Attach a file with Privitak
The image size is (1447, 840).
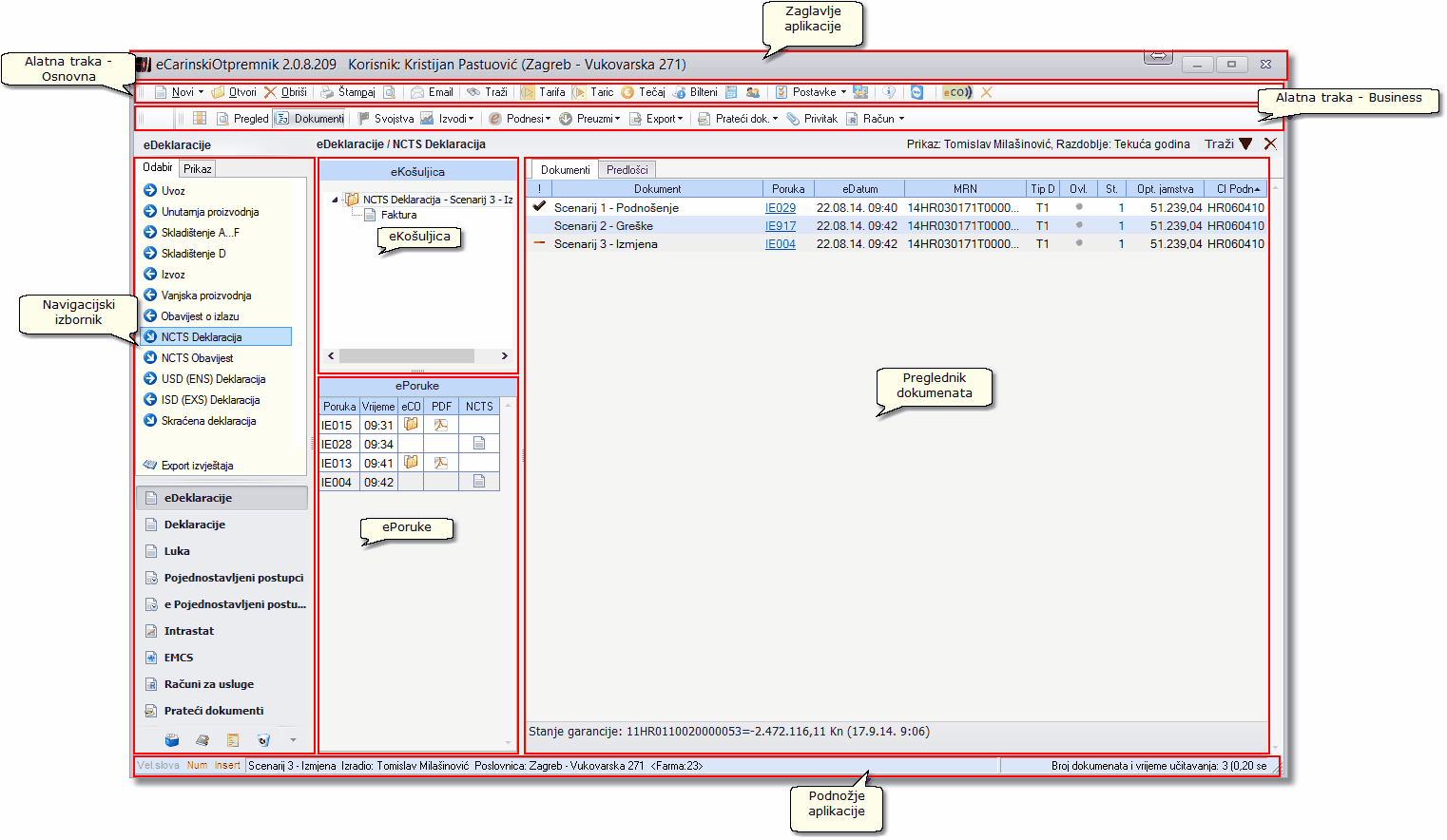click(x=812, y=119)
